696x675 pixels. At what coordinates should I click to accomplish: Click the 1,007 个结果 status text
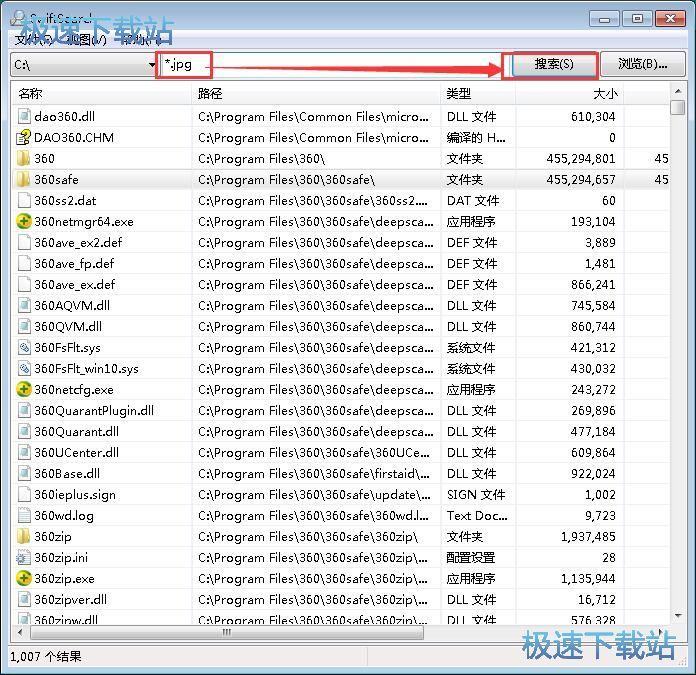pos(46,656)
